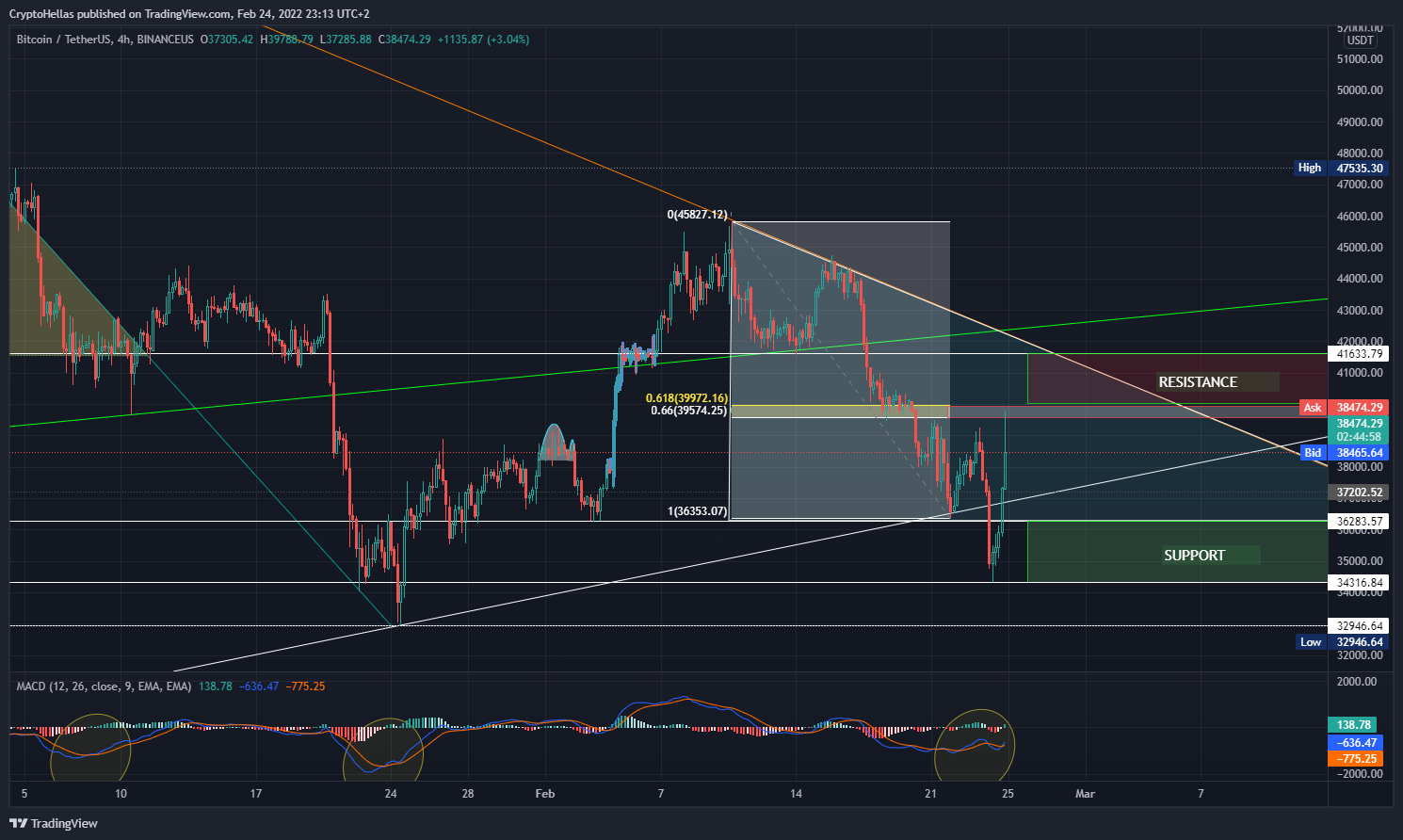Click the High tag on the price axis
The width and height of the screenshot is (1403, 840).
1310,168
